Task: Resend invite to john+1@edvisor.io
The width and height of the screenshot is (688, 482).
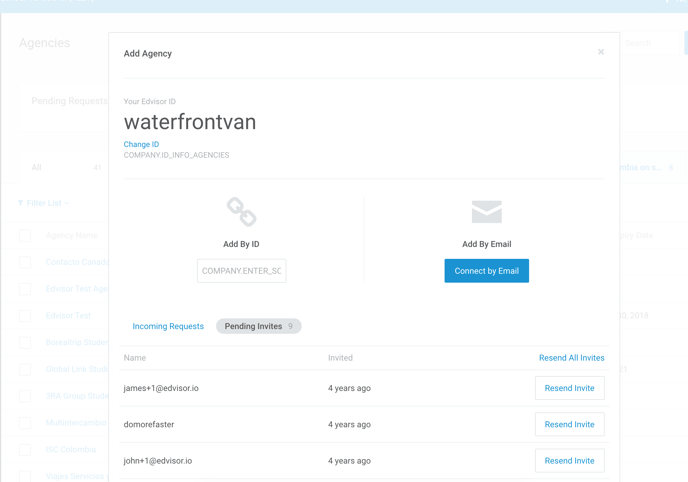Action: (x=570, y=461)
